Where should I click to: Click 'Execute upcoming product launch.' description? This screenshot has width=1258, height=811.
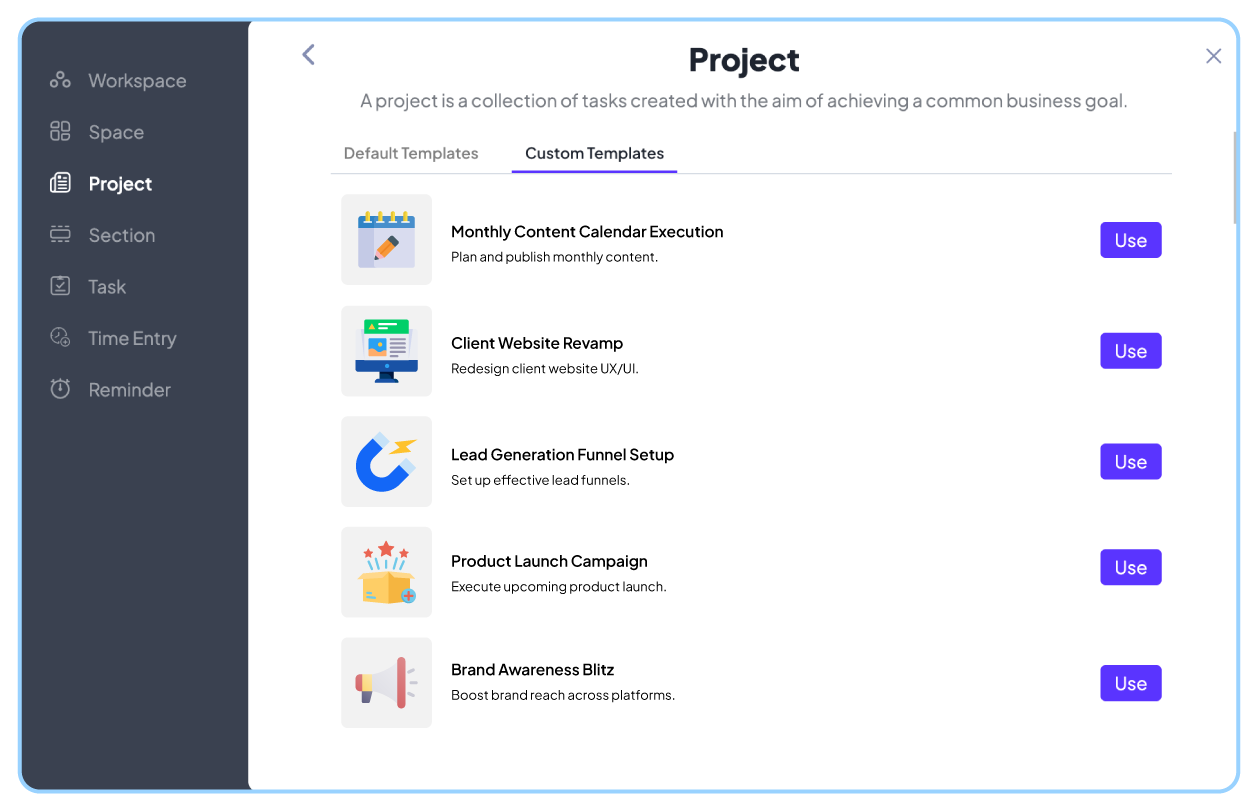pyautogui.click(x=558, y=586)
